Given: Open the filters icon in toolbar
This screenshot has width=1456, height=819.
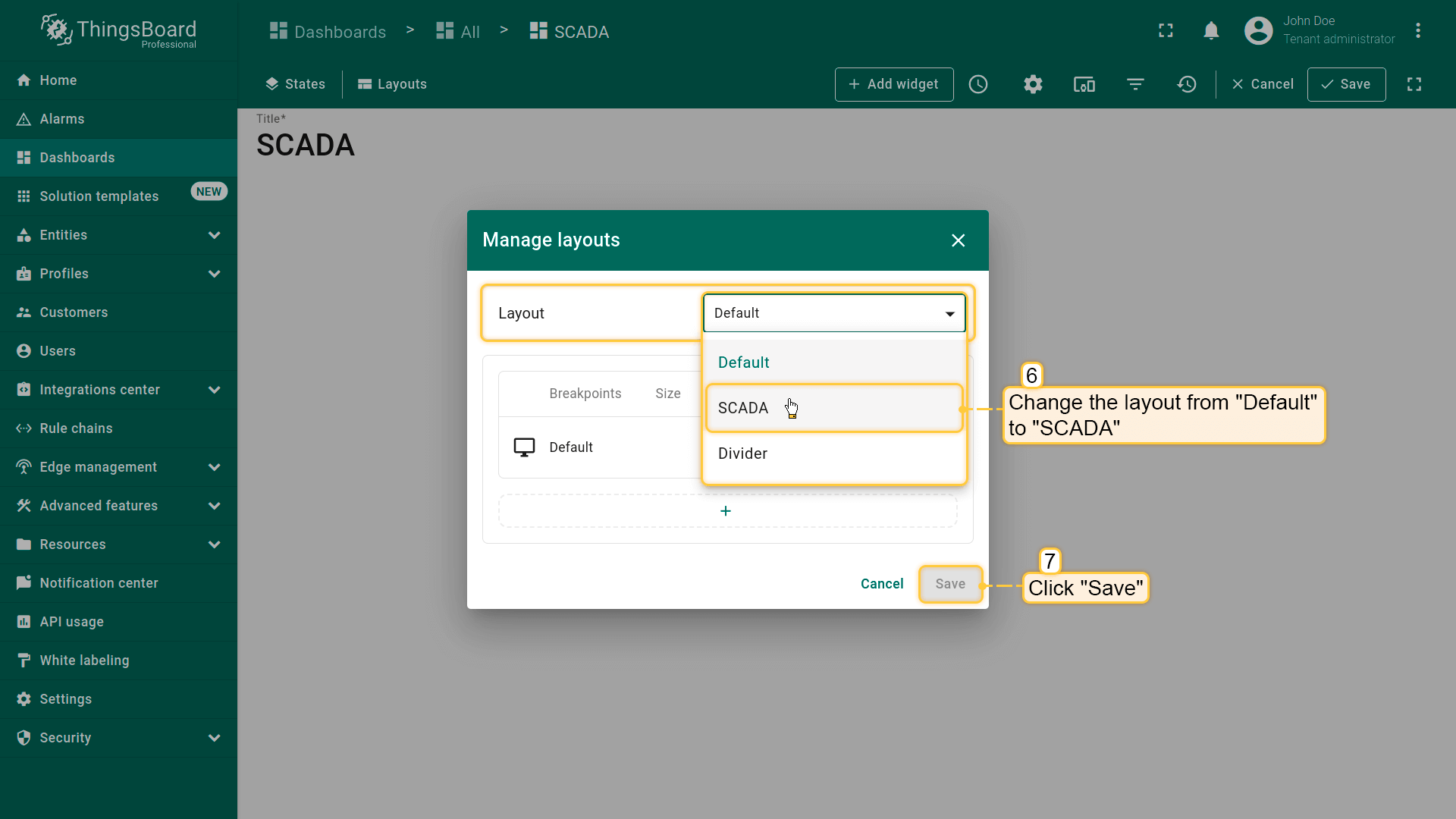Looking at the screenshot, I should [1135, 84].
